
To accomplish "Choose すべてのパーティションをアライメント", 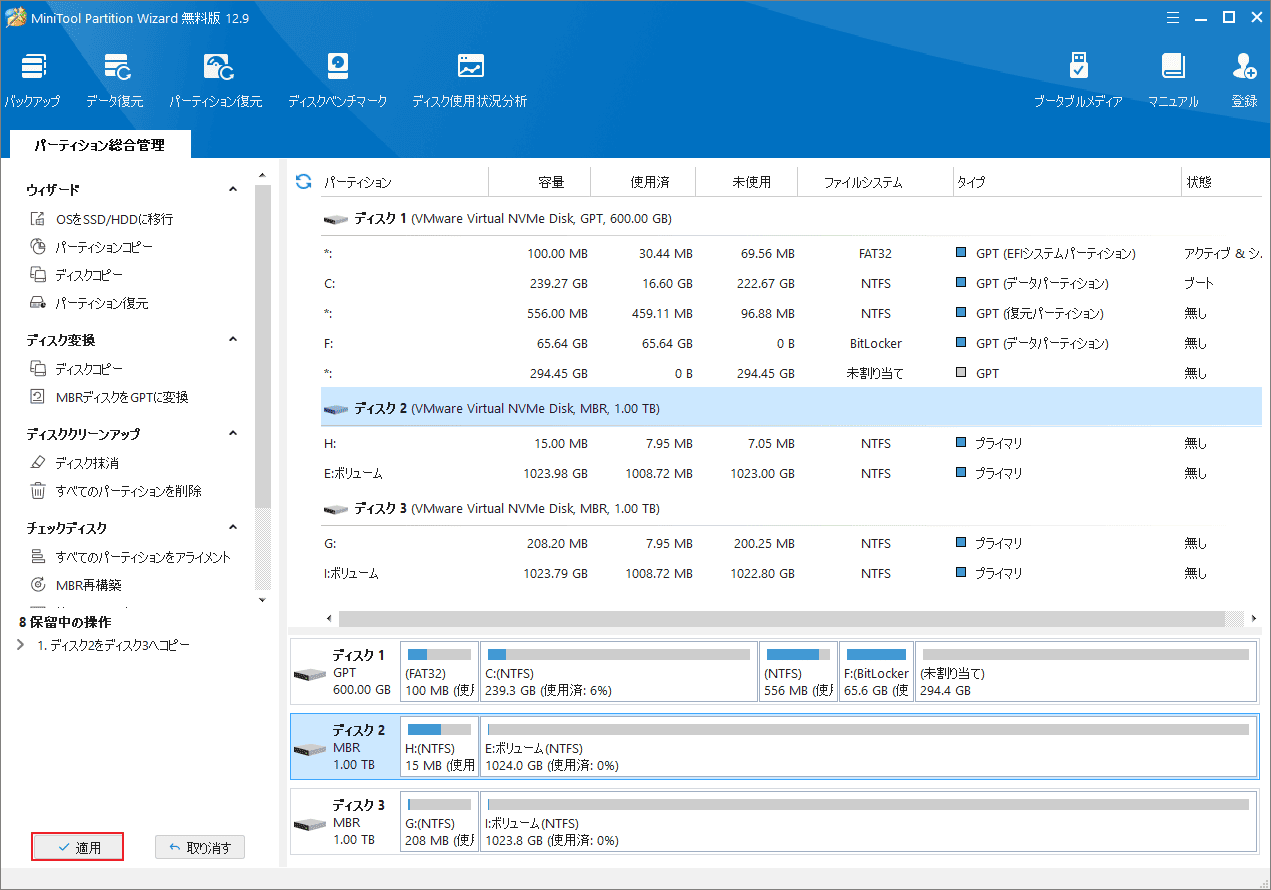I will point(130,557).
